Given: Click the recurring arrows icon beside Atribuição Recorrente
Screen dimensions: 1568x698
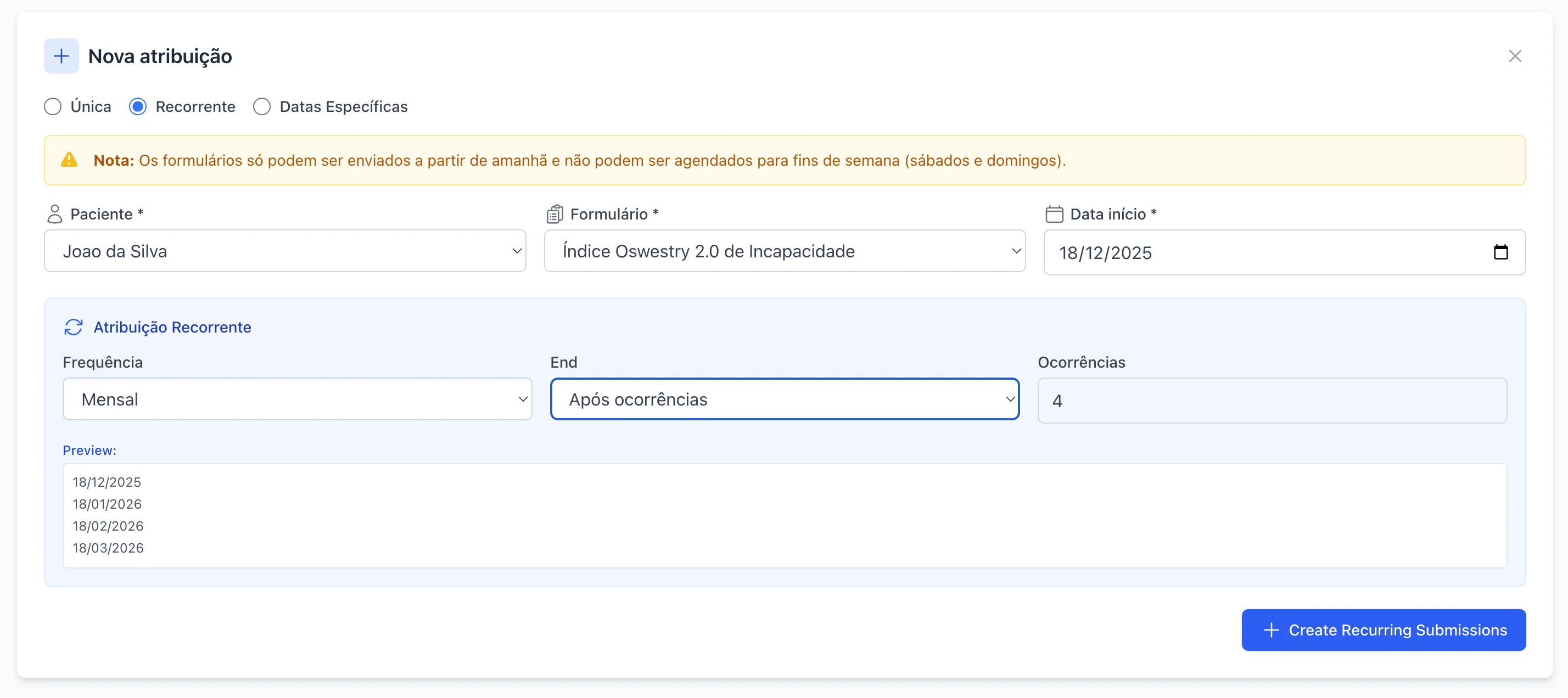Looking at the screenshot, I should click(x=74, y=327).
